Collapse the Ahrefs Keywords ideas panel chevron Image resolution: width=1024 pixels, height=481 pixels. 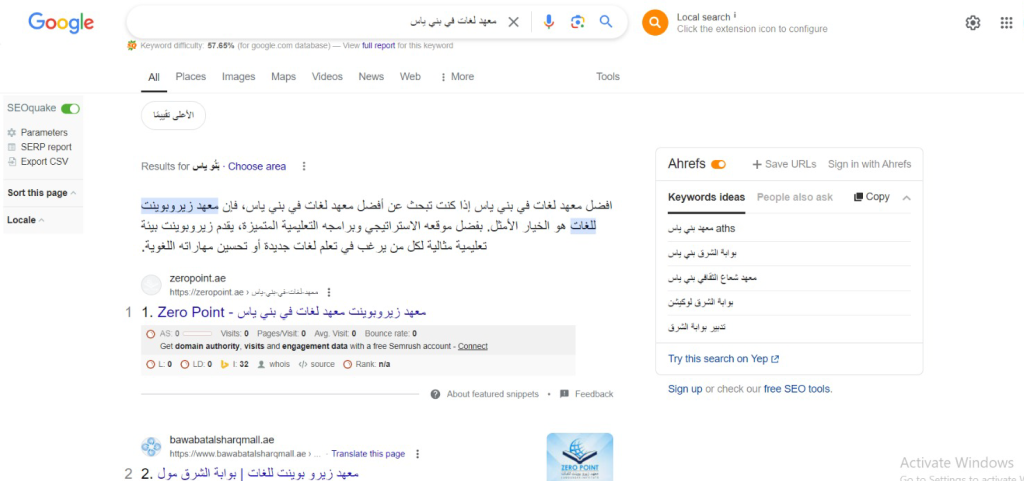point(906,198)
